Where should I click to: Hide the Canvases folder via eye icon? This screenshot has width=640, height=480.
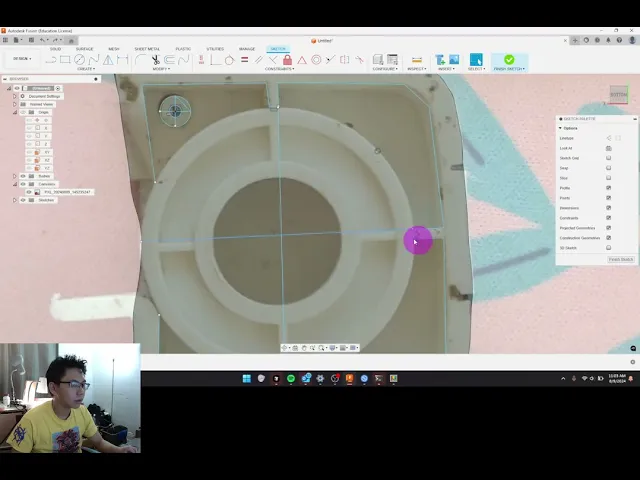coord(23,184)
